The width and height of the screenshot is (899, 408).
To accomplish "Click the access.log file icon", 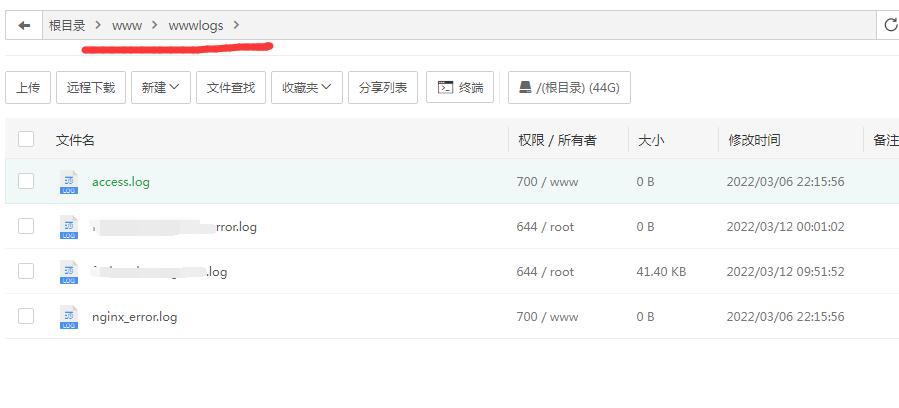I will (68, 182).
